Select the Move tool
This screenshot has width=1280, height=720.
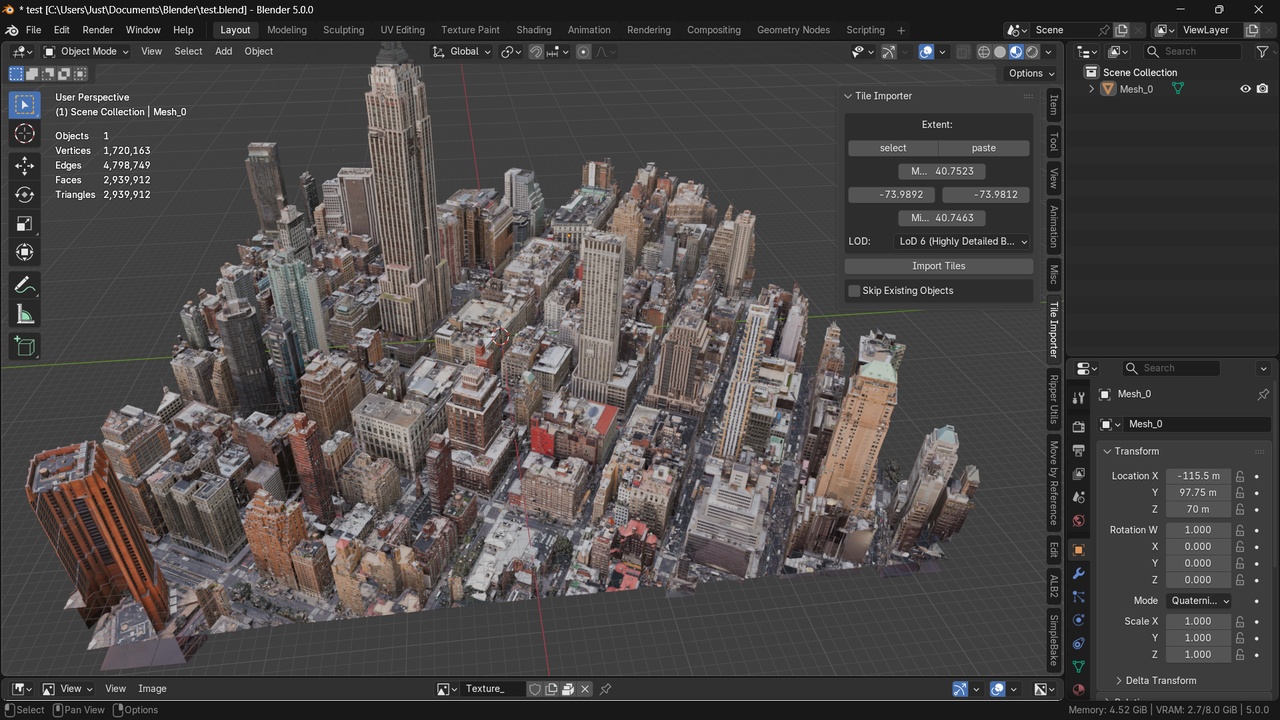coord(25,165)
